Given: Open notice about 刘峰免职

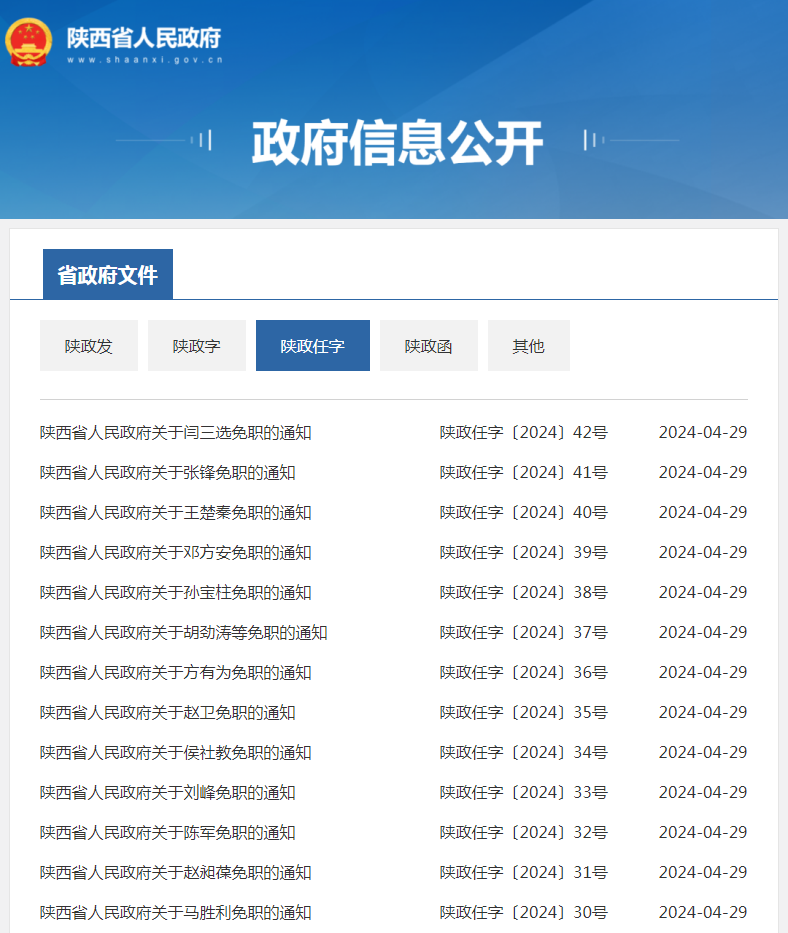Looking at the screenshot, I should pos(168,793).
